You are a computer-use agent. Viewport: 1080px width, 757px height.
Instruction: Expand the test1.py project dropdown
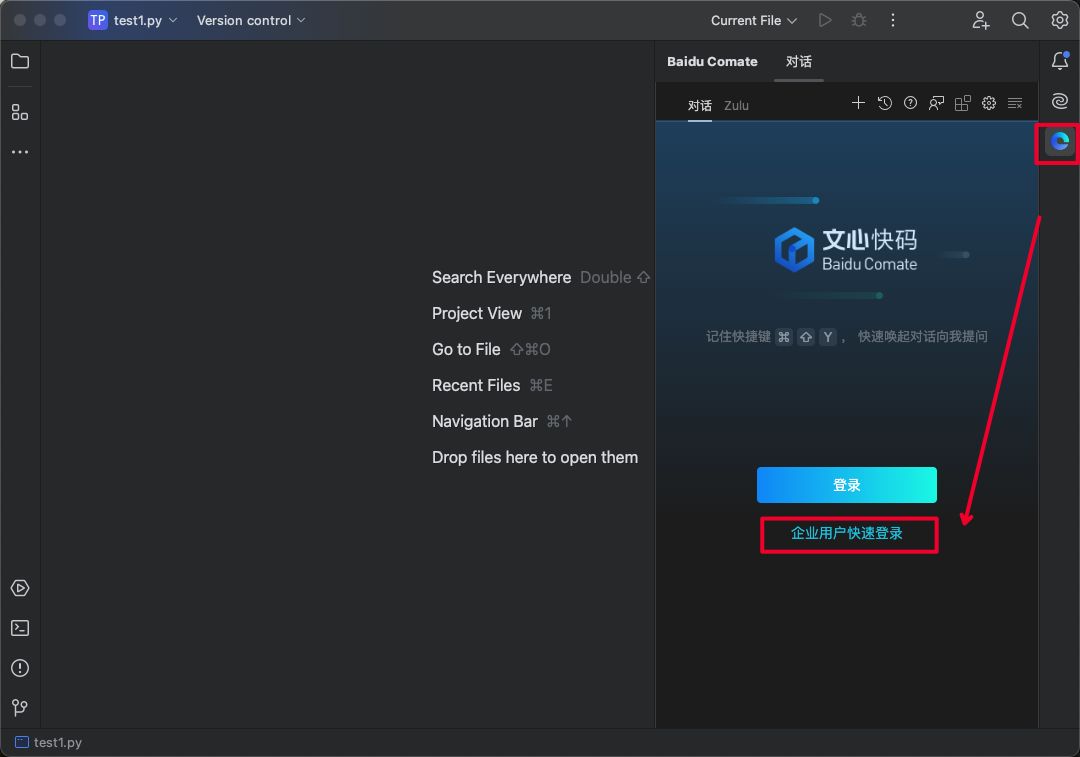pos(143,21)
